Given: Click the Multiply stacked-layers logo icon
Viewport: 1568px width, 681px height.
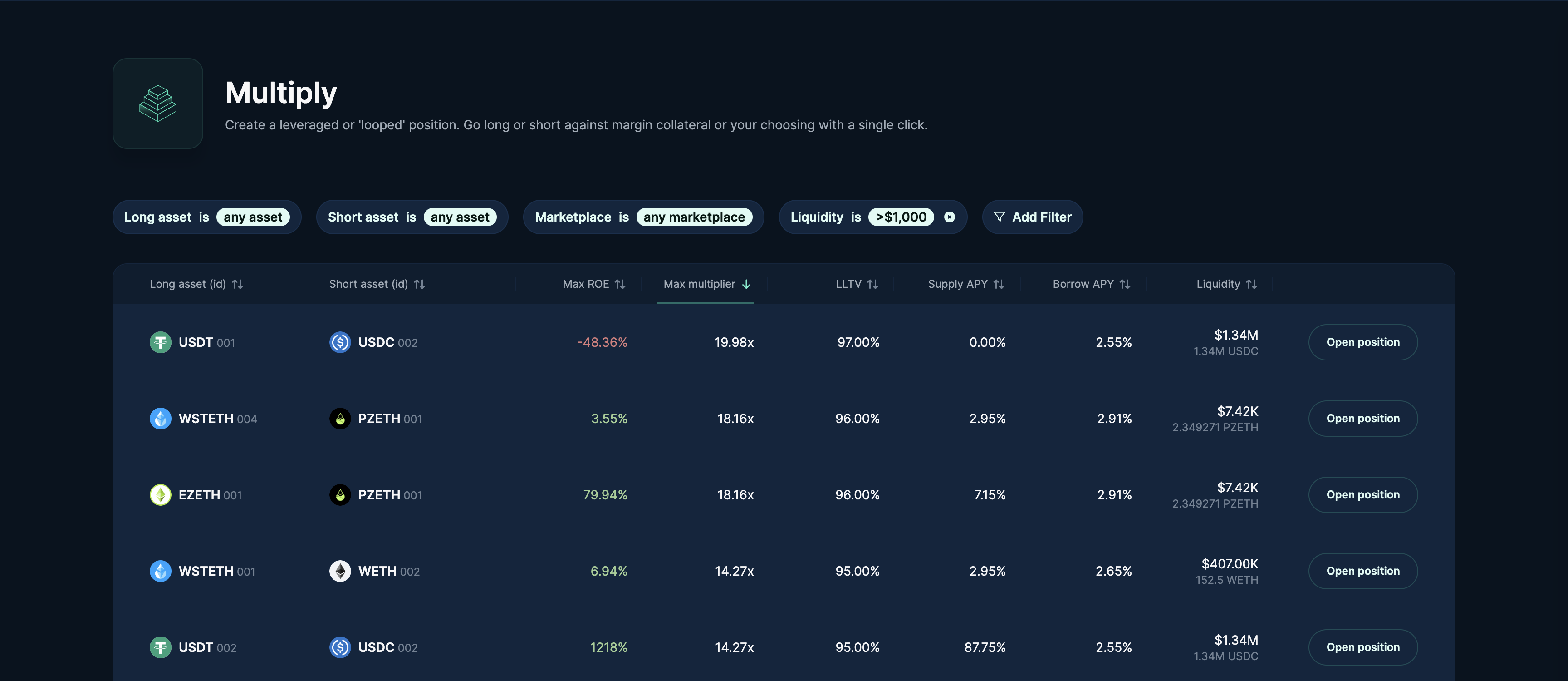Looking at the screenshot, I should click(x=157, y=104).
